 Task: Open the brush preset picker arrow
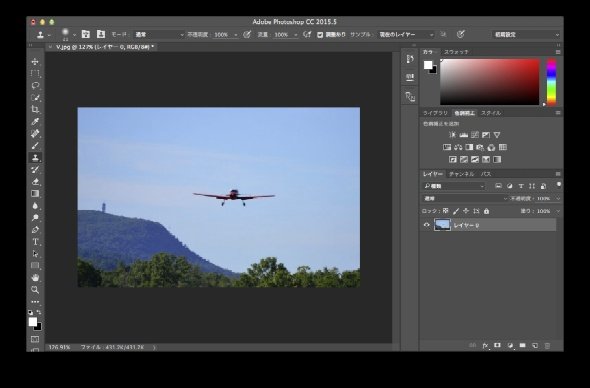tap(74, 35)
